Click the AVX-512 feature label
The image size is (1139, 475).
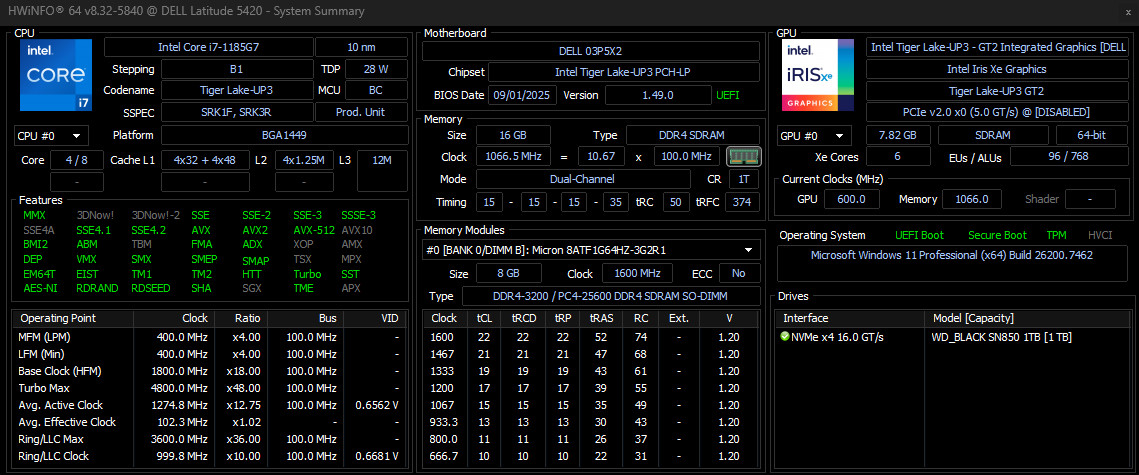point(313,230)
